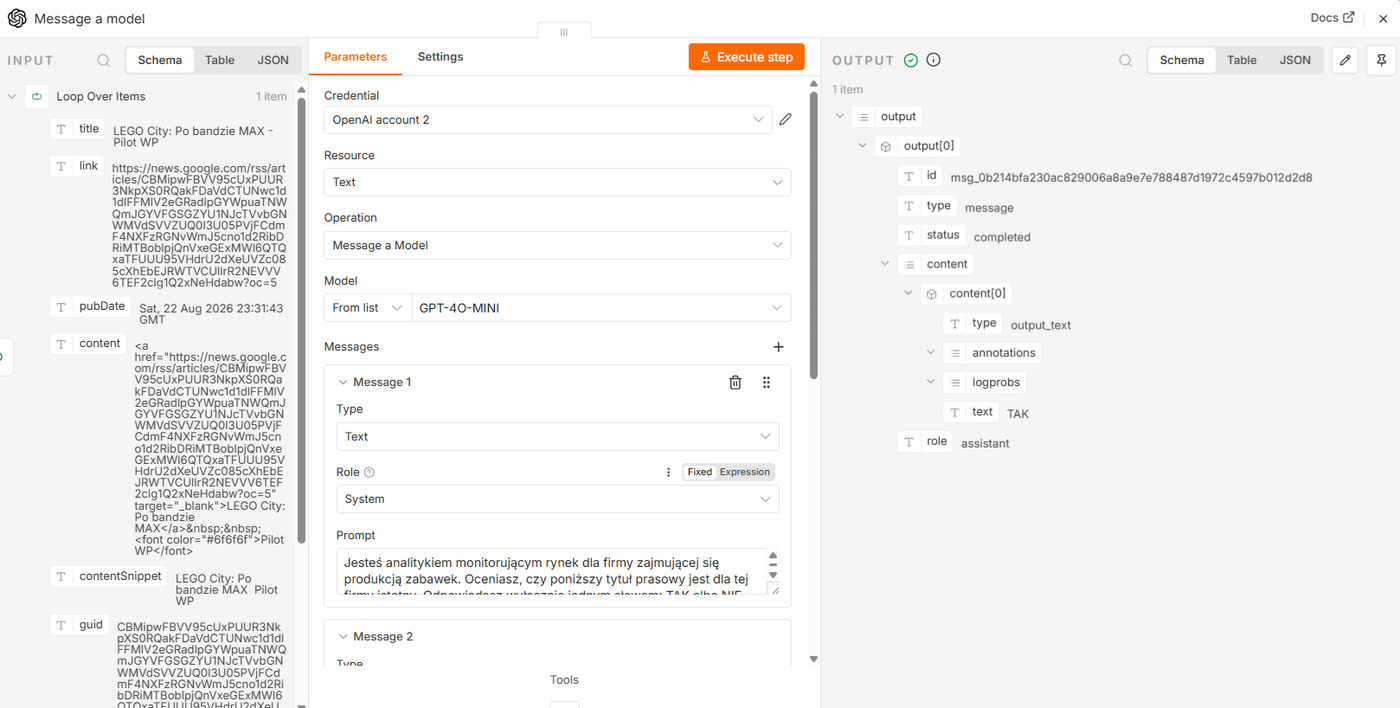Image resolution: width=1400 pixels, height=708 pixels.
Task: Select the role field pill
Action: click(x=925, y=442)
